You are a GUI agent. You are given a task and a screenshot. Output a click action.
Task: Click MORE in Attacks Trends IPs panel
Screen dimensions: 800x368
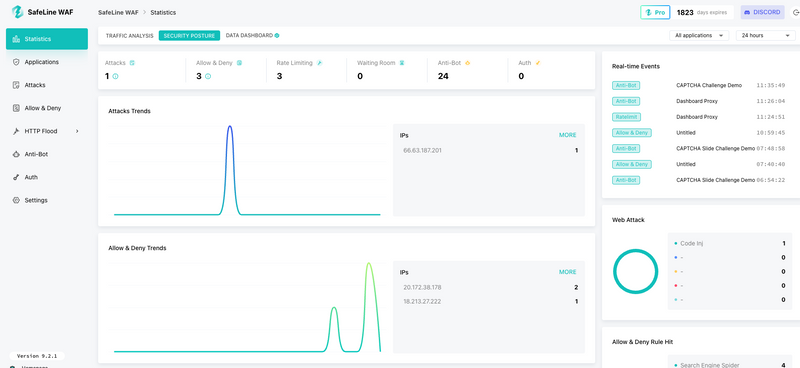[567, 135]
